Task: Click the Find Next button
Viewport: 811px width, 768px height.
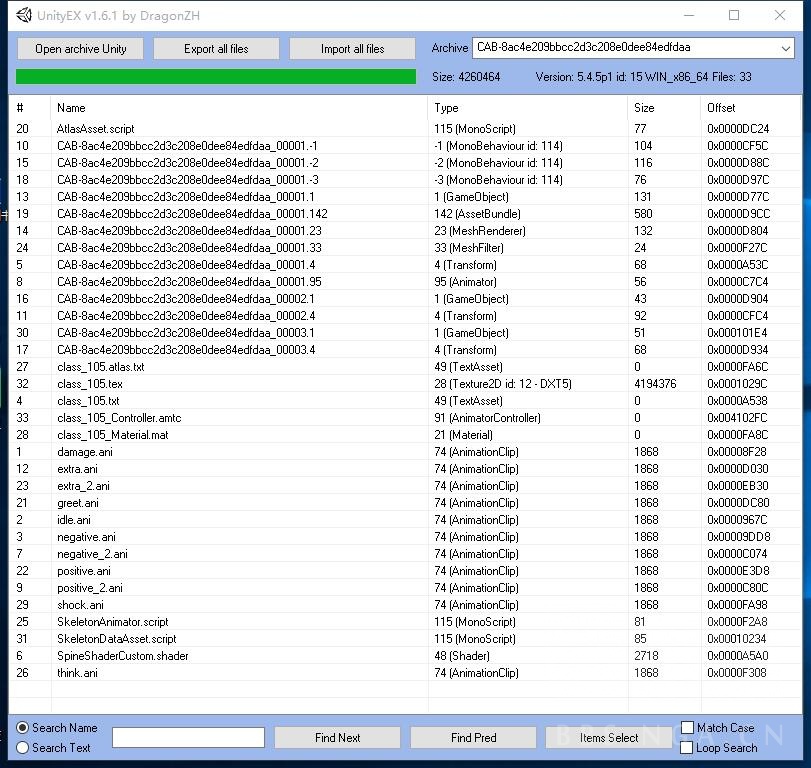Action: coord(337,738)
